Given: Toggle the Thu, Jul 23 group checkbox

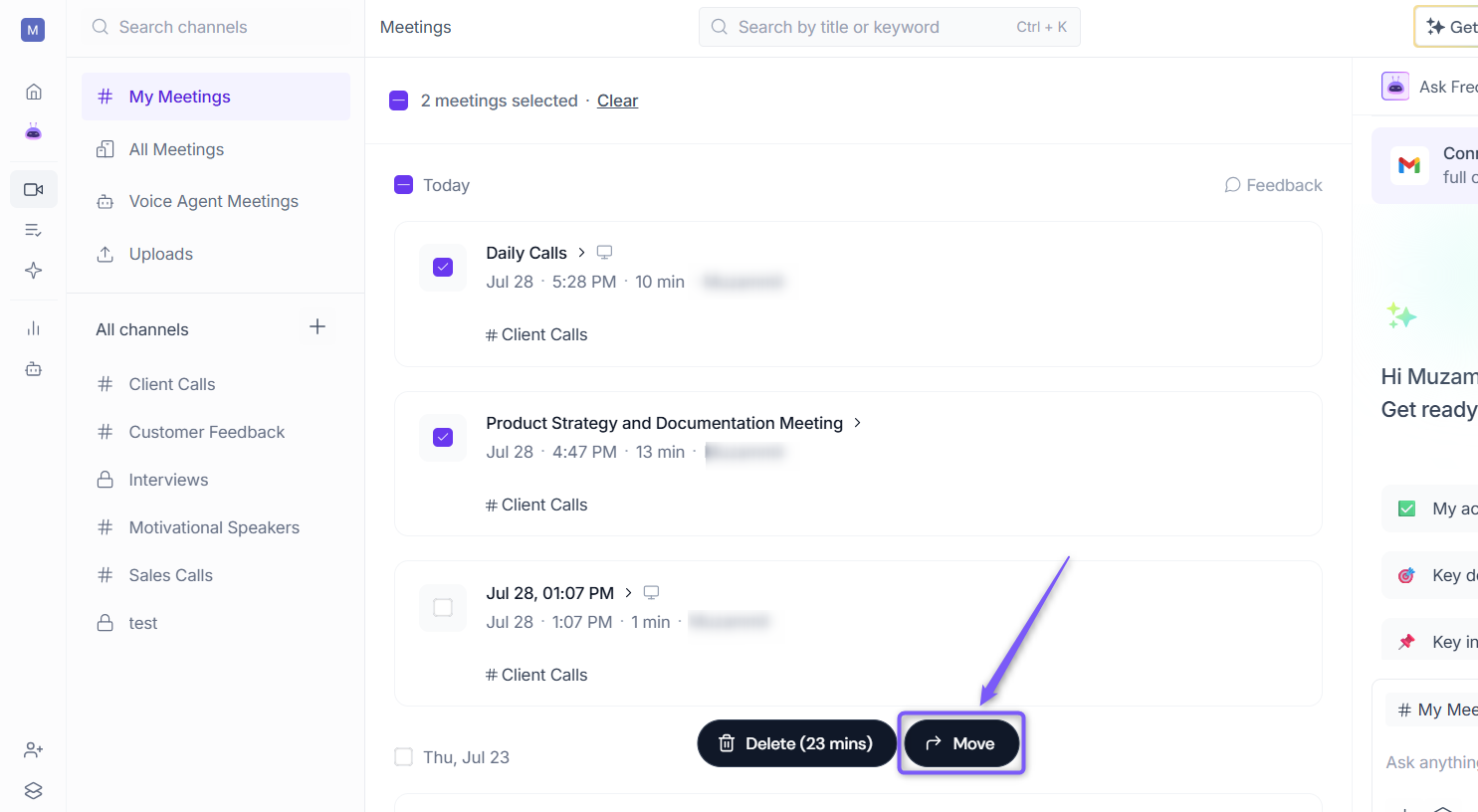Looking at the screenshot, I should pos(404,757).
